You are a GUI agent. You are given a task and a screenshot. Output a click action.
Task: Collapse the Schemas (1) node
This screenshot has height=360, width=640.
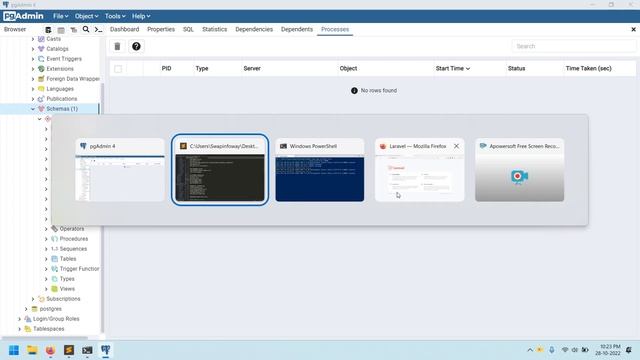coord(33,109)
